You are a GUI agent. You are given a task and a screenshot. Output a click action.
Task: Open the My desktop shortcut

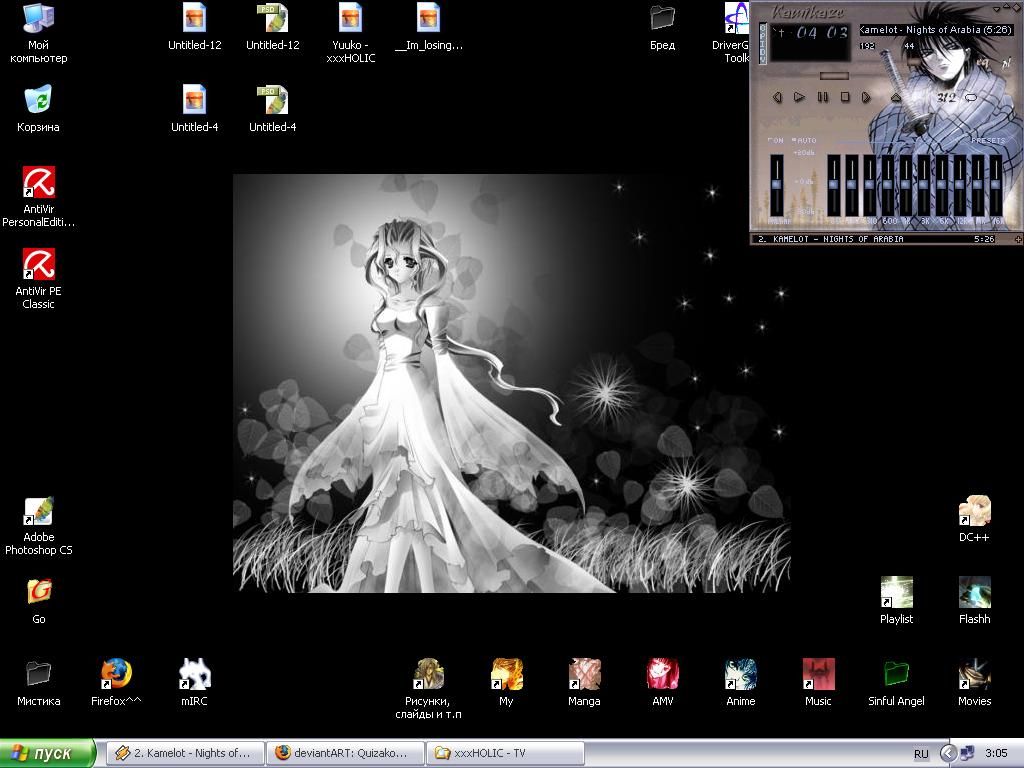[506, 683]
